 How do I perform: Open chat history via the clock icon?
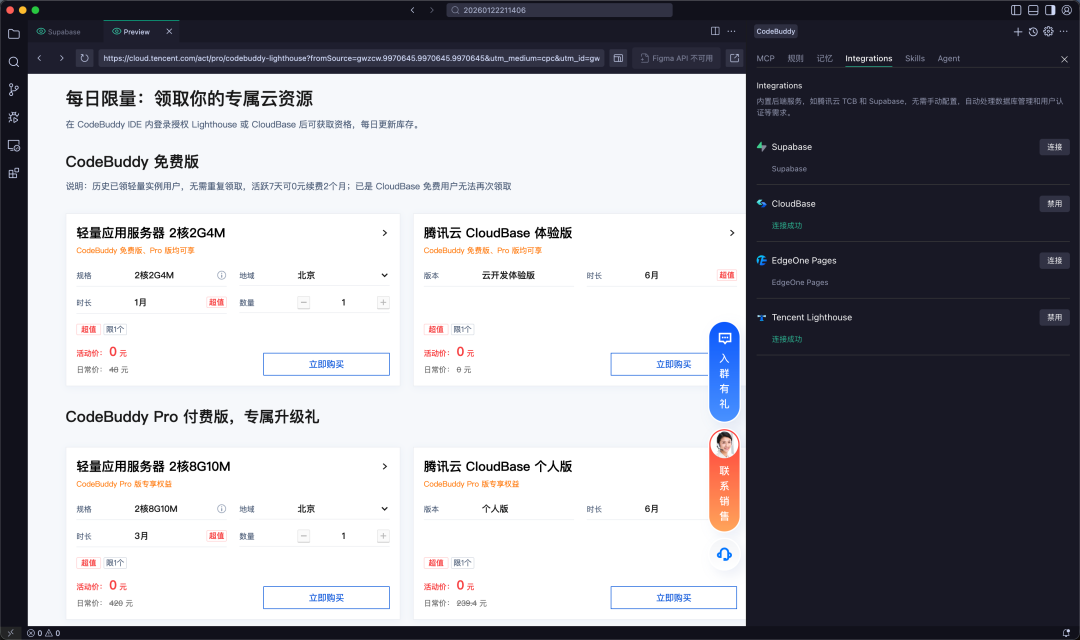(1032, 31)
